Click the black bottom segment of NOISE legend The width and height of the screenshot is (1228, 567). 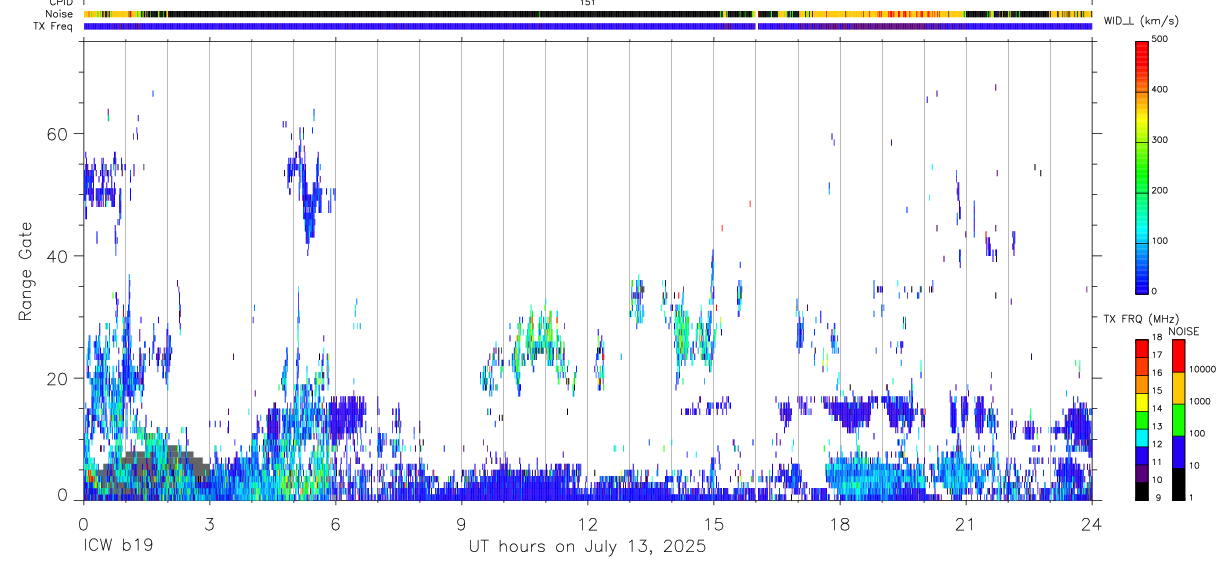click(x=1179, y=484)
